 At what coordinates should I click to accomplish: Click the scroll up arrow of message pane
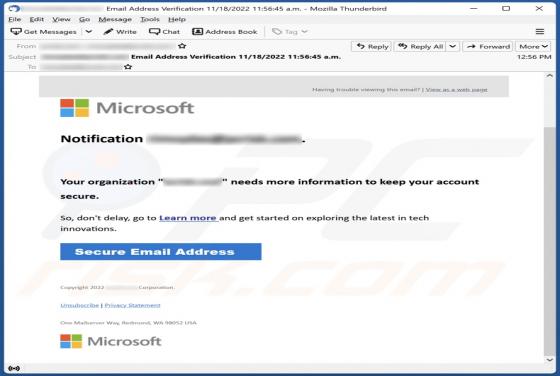pos(550,76)
